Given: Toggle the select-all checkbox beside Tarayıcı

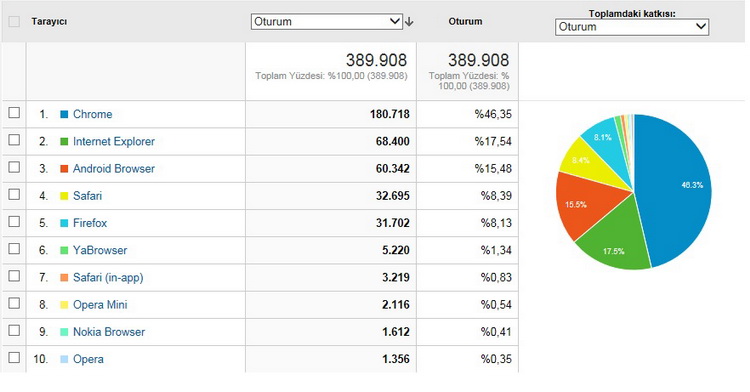Looking at the screenshot, I should (14, 22).
